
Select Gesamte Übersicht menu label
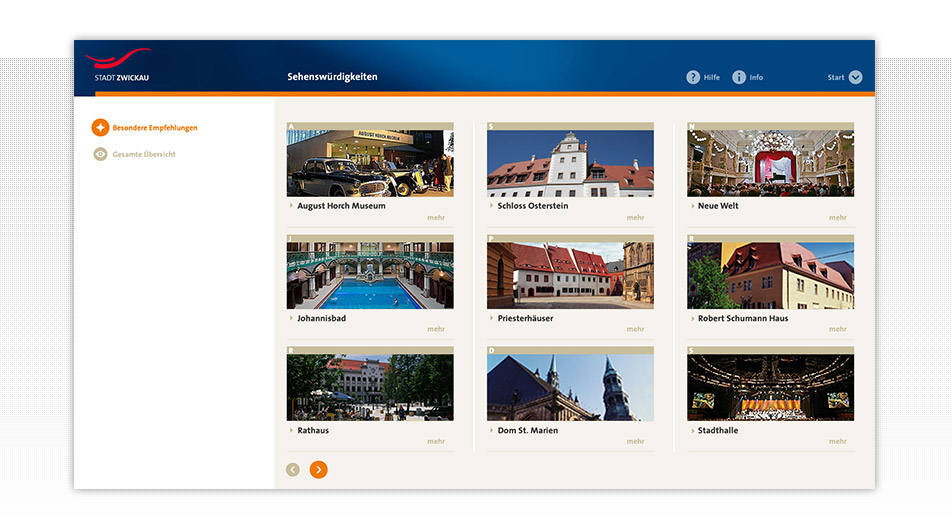(144, 154)
